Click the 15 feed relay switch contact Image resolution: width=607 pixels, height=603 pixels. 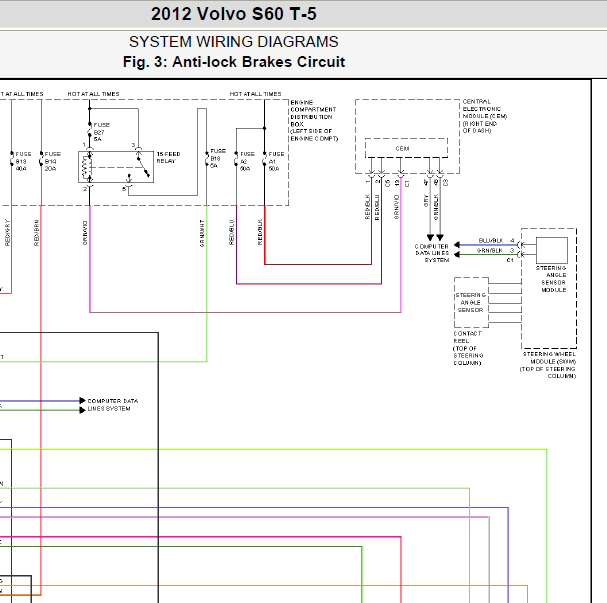(x=143, y=166)
